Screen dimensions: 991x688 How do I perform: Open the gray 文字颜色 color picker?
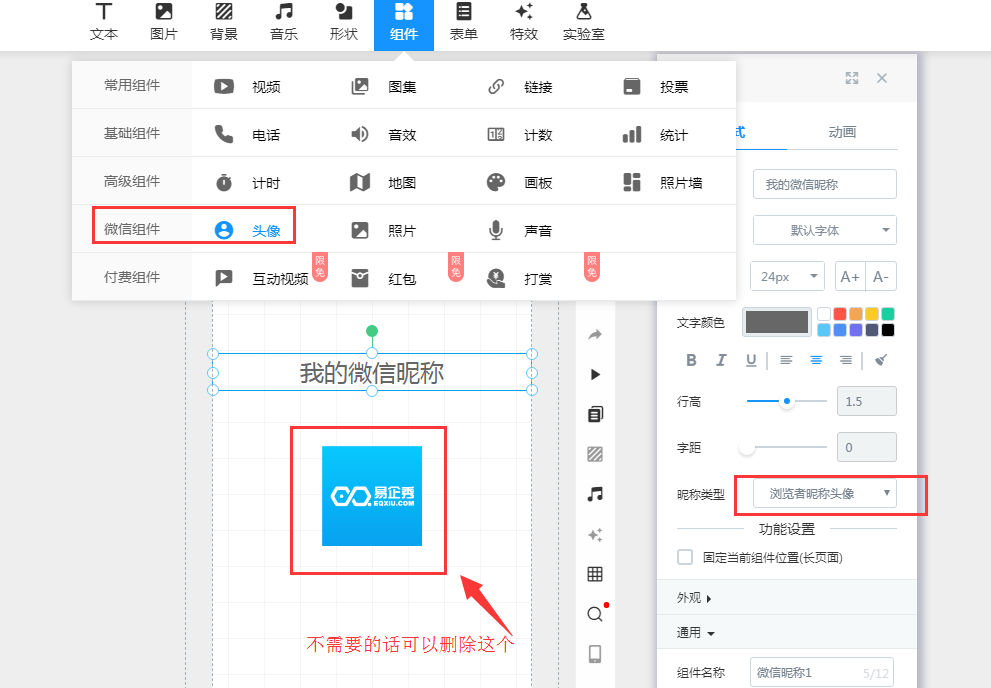[777, 322]
